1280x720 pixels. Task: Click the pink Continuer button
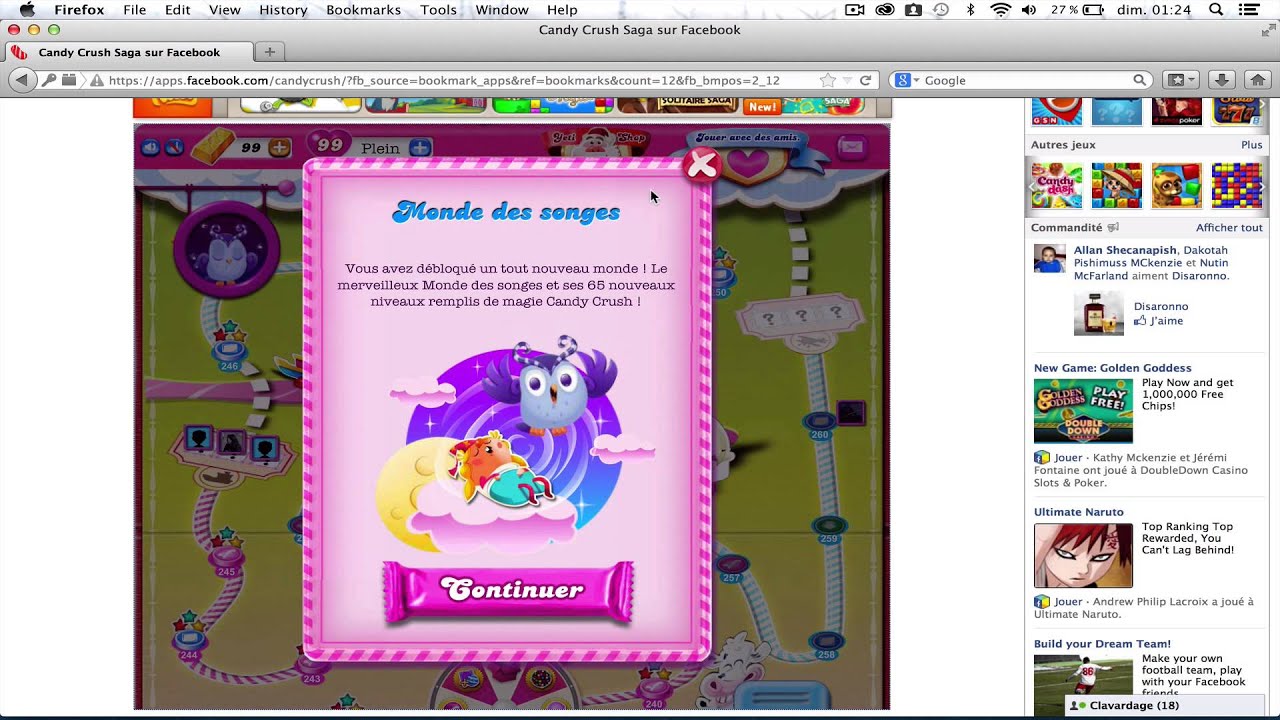[509, 592]
